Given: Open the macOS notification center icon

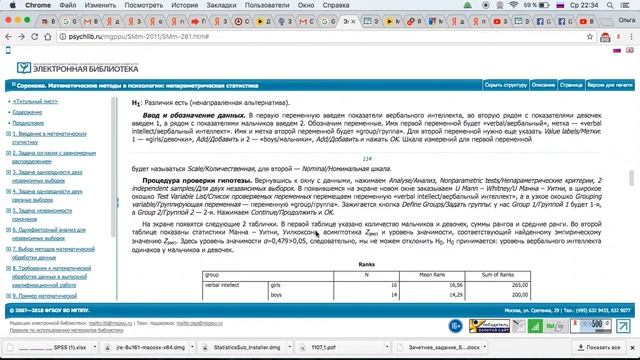Looking at the screenshot, I should 625,5.
